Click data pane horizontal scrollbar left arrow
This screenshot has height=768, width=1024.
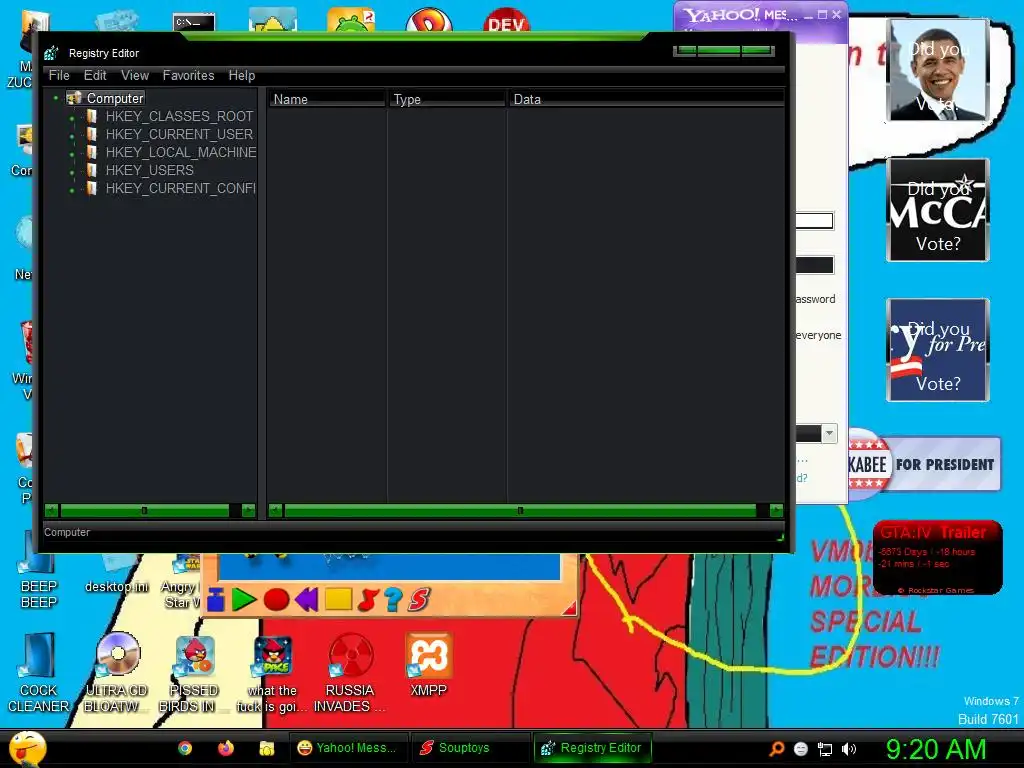pos(276,510)
